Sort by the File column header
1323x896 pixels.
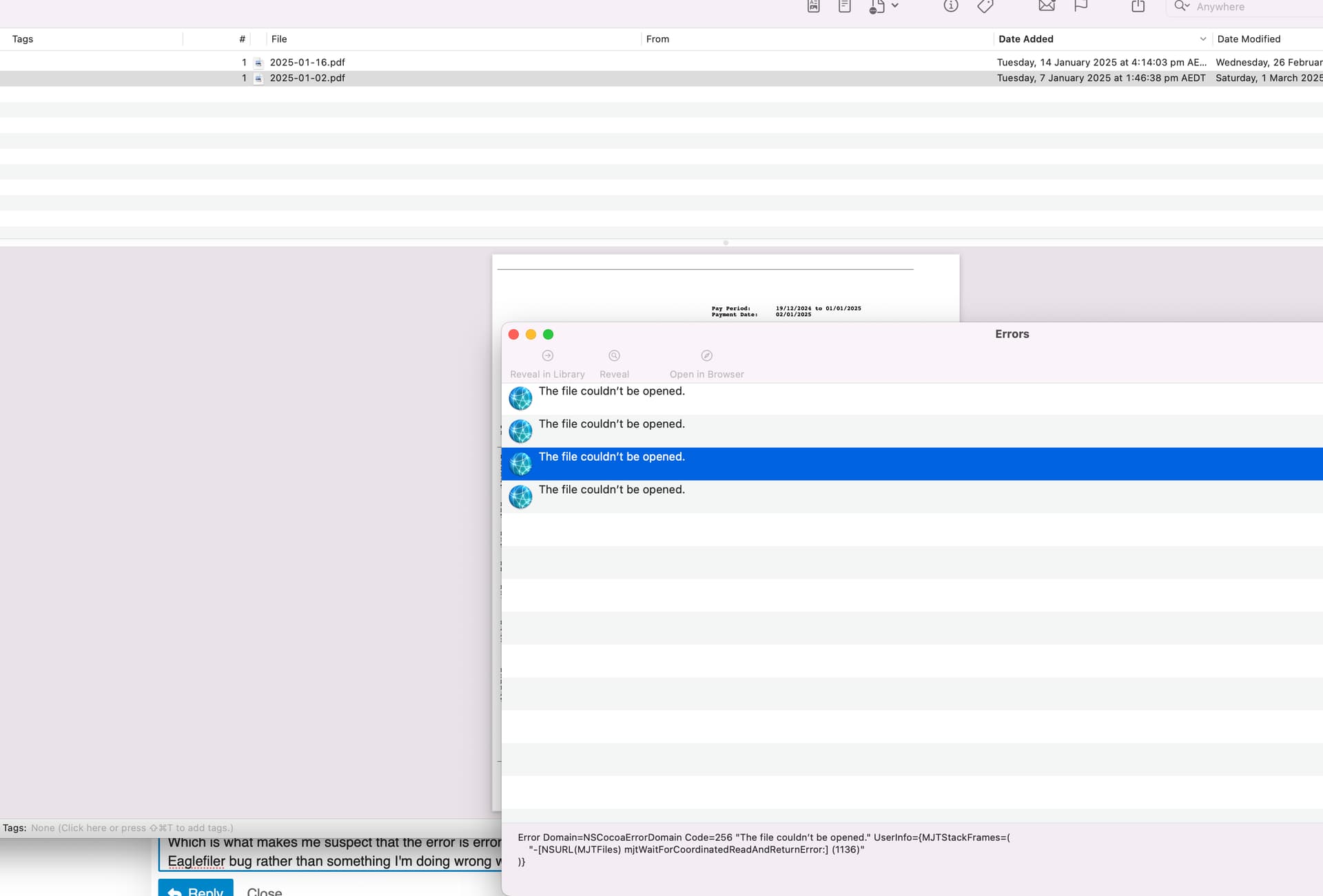[x=279, y=39]
